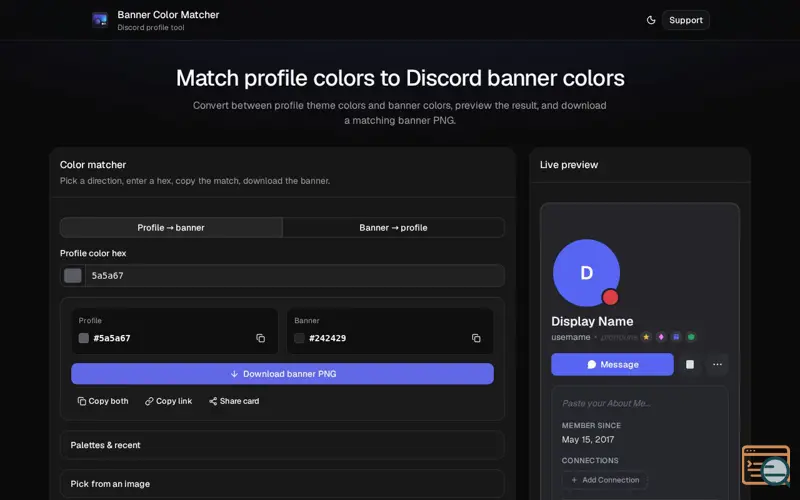Screen dimensions: 800x500
Task: Expand the Palettes & recent section
Action: coord(283,445)
